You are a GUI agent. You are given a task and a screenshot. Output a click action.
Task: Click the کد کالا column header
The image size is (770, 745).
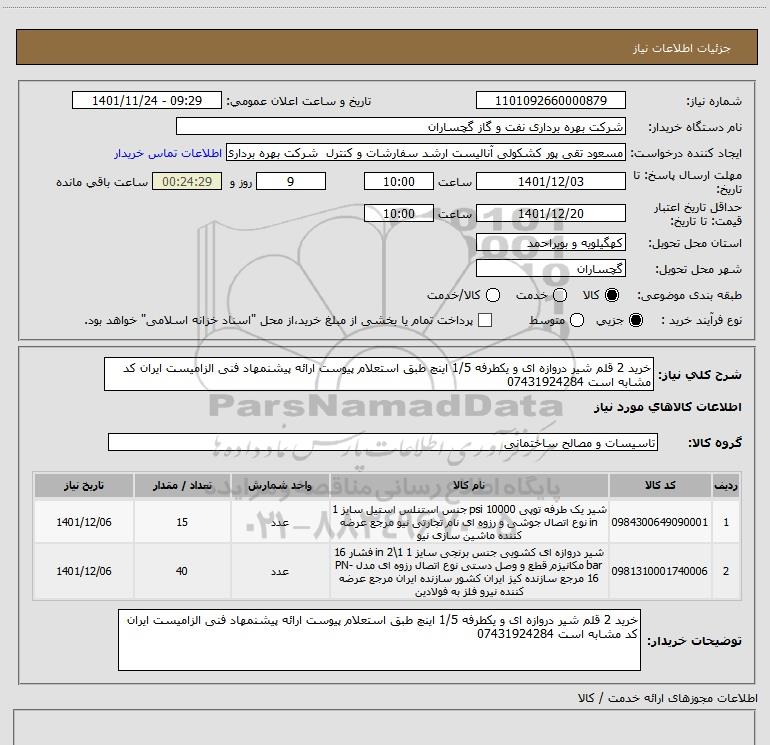pyautogui.click(x=660, y=486)
